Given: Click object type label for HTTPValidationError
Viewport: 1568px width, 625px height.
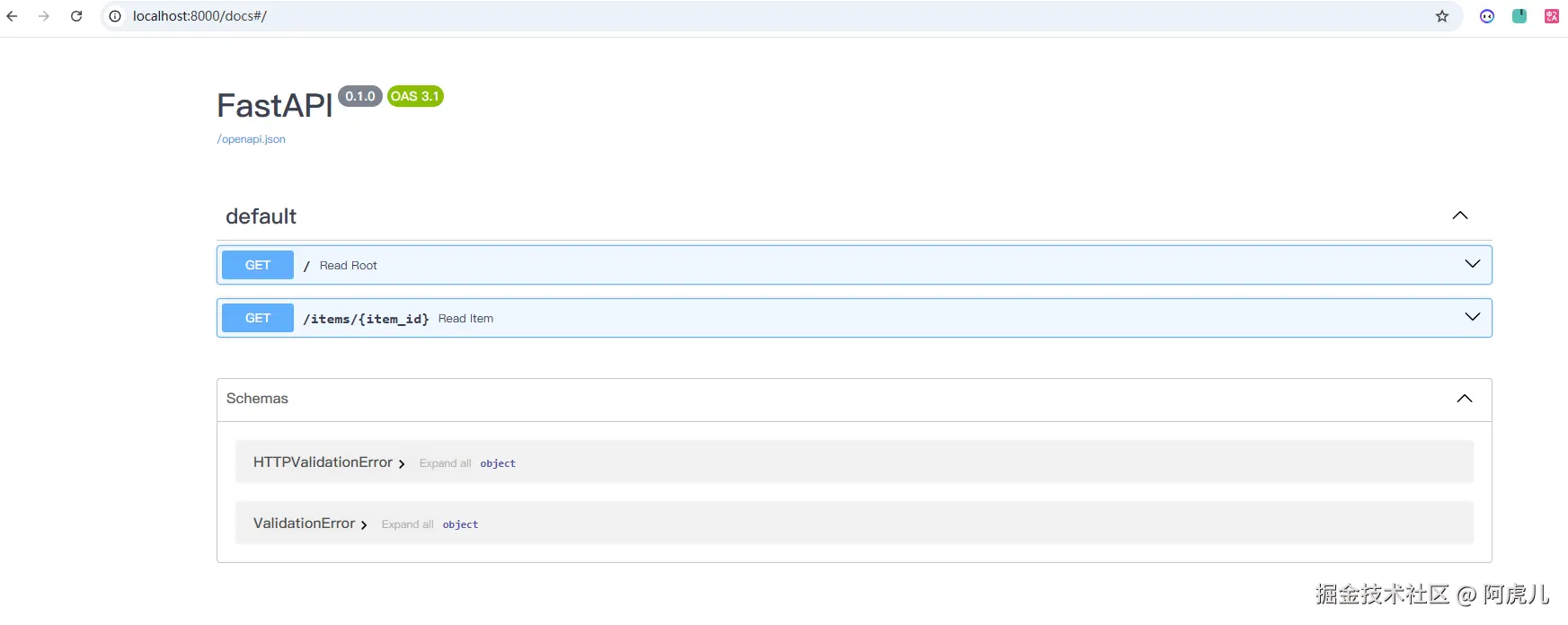Looking at the screenshot, I should click(498, 463).
